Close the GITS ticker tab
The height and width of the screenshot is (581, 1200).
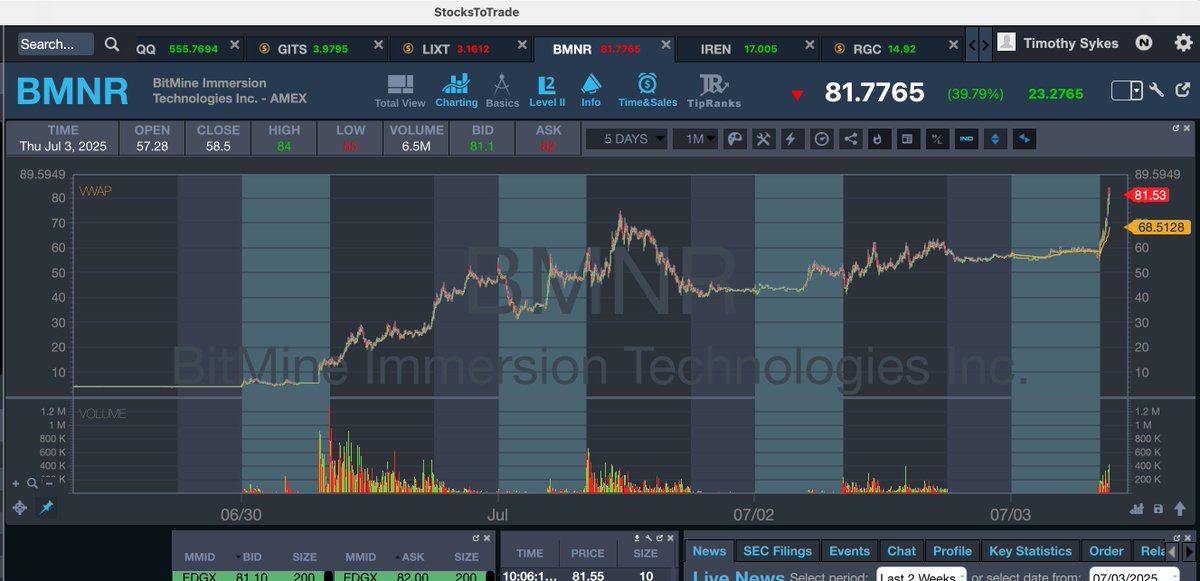(x=378, y=46)
